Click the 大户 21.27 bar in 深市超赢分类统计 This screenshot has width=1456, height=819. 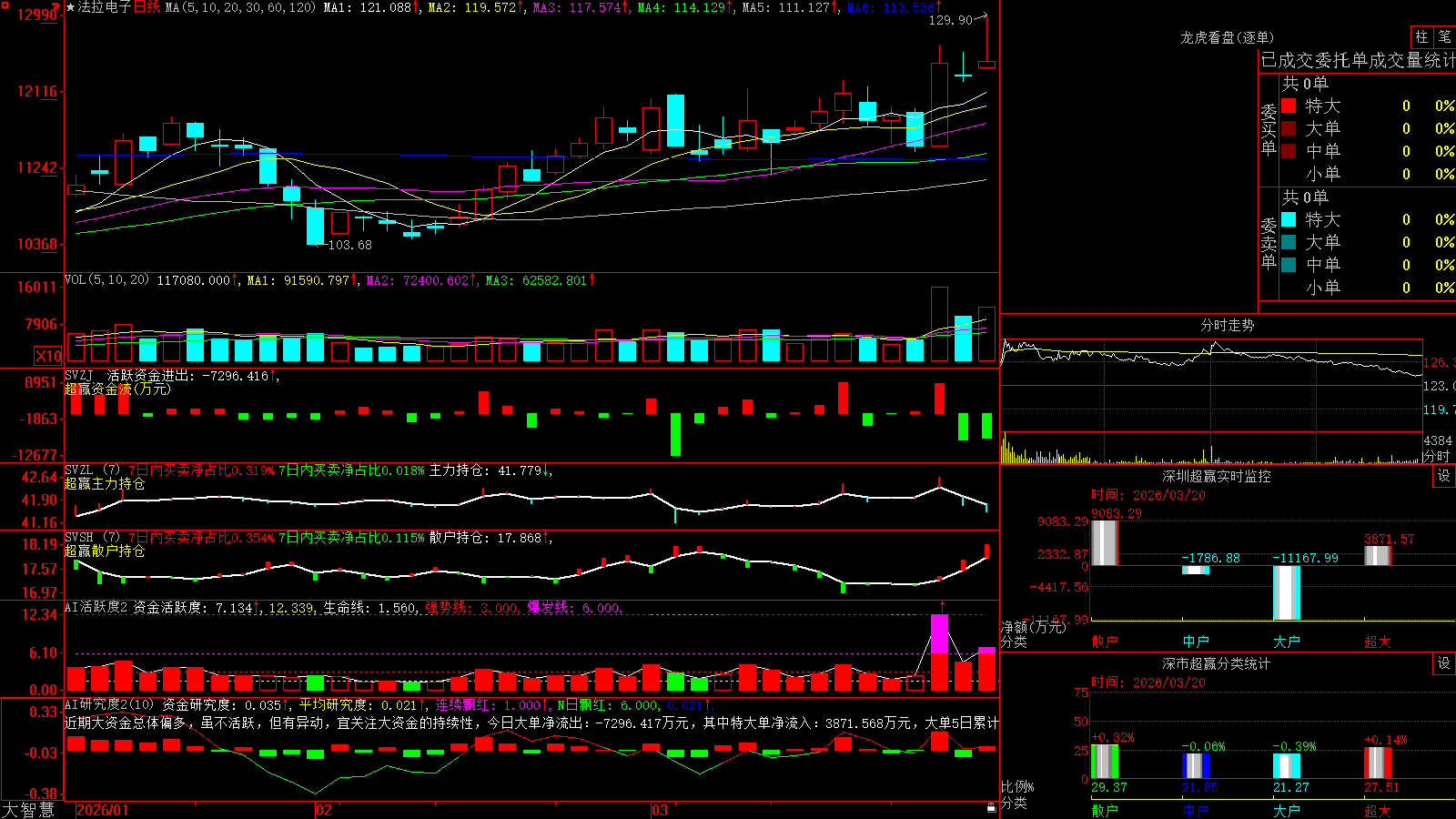[x=1287, y=766]
